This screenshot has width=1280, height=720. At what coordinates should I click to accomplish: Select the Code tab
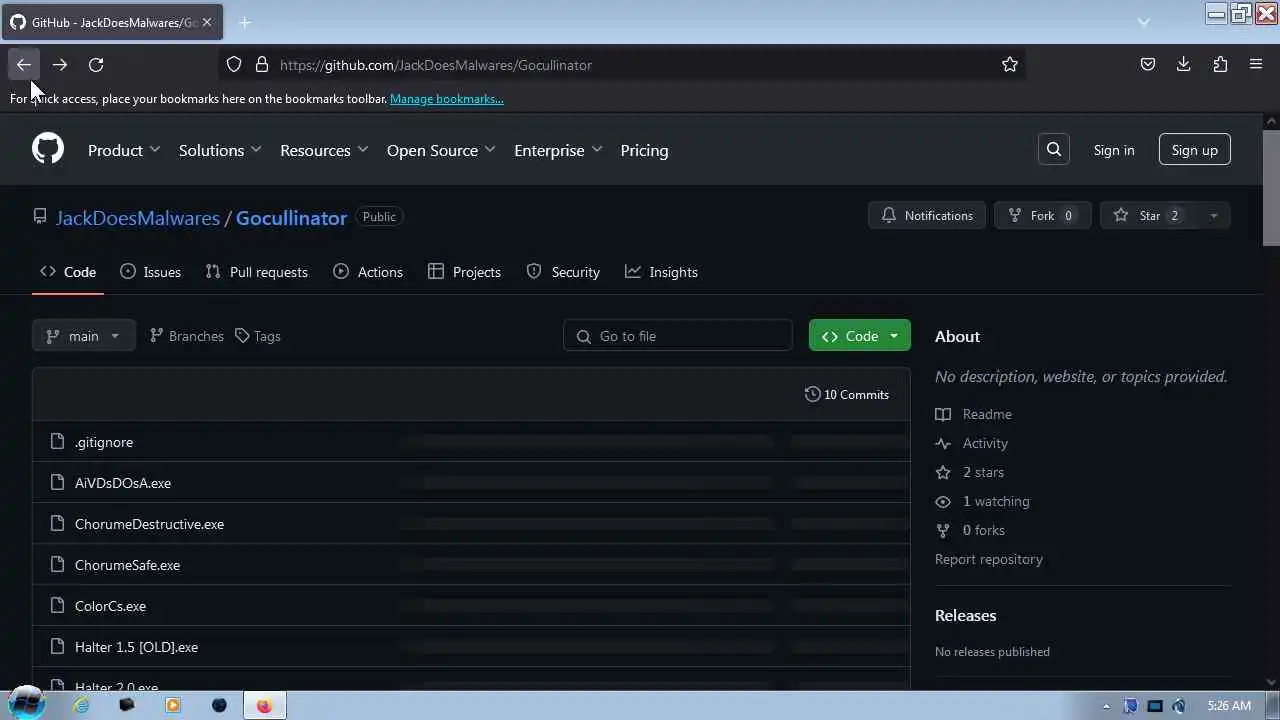pos(68,272)
